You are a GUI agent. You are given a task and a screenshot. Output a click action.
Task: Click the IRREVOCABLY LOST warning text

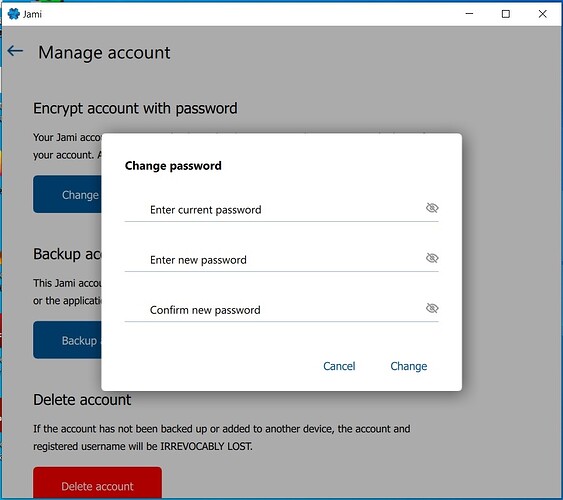206,446
